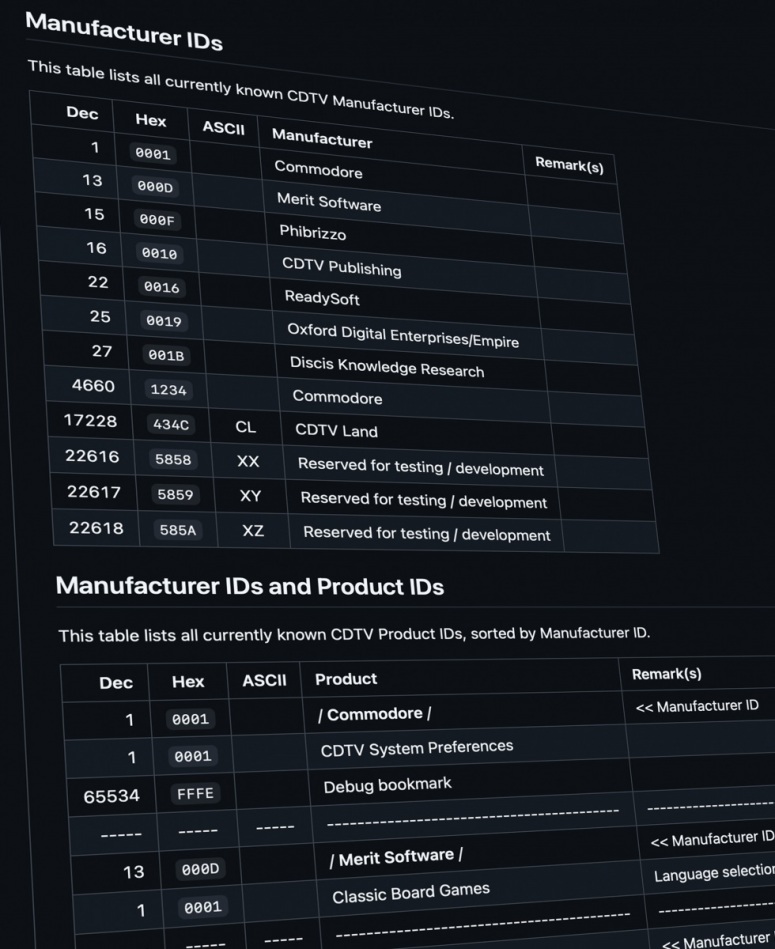This screenshot has width=775, height=949.
Task: Click the 'CDTV Publishing' cell
Action: (342, 266)
